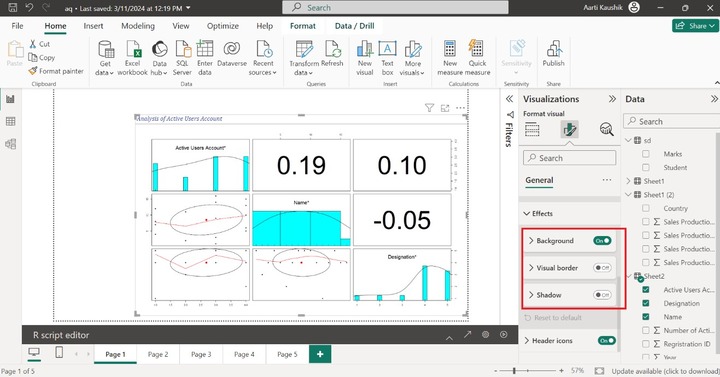Viewport: 720px width, 377px height.
Task: Open Build visual icon in Visualizations pane
Action: click(532, 129)
